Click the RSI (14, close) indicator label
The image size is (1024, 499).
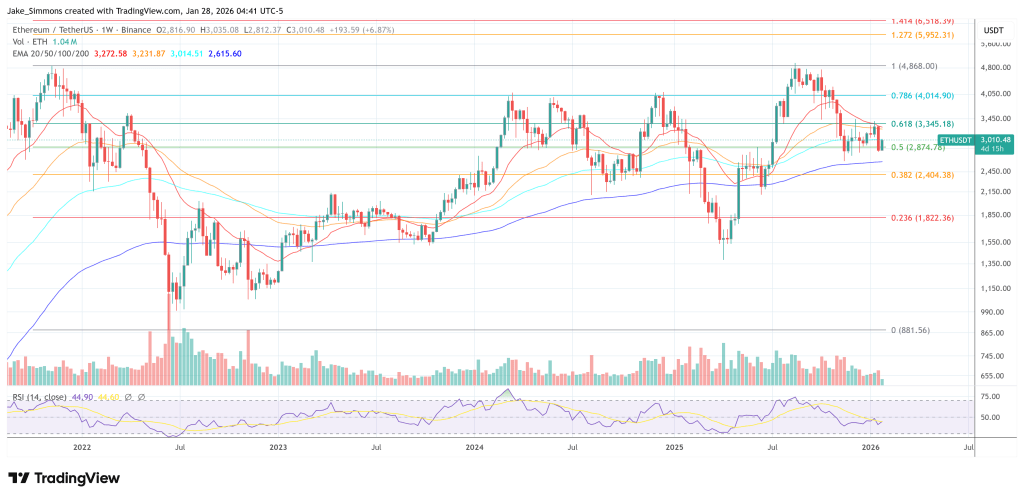click(37, 397)
